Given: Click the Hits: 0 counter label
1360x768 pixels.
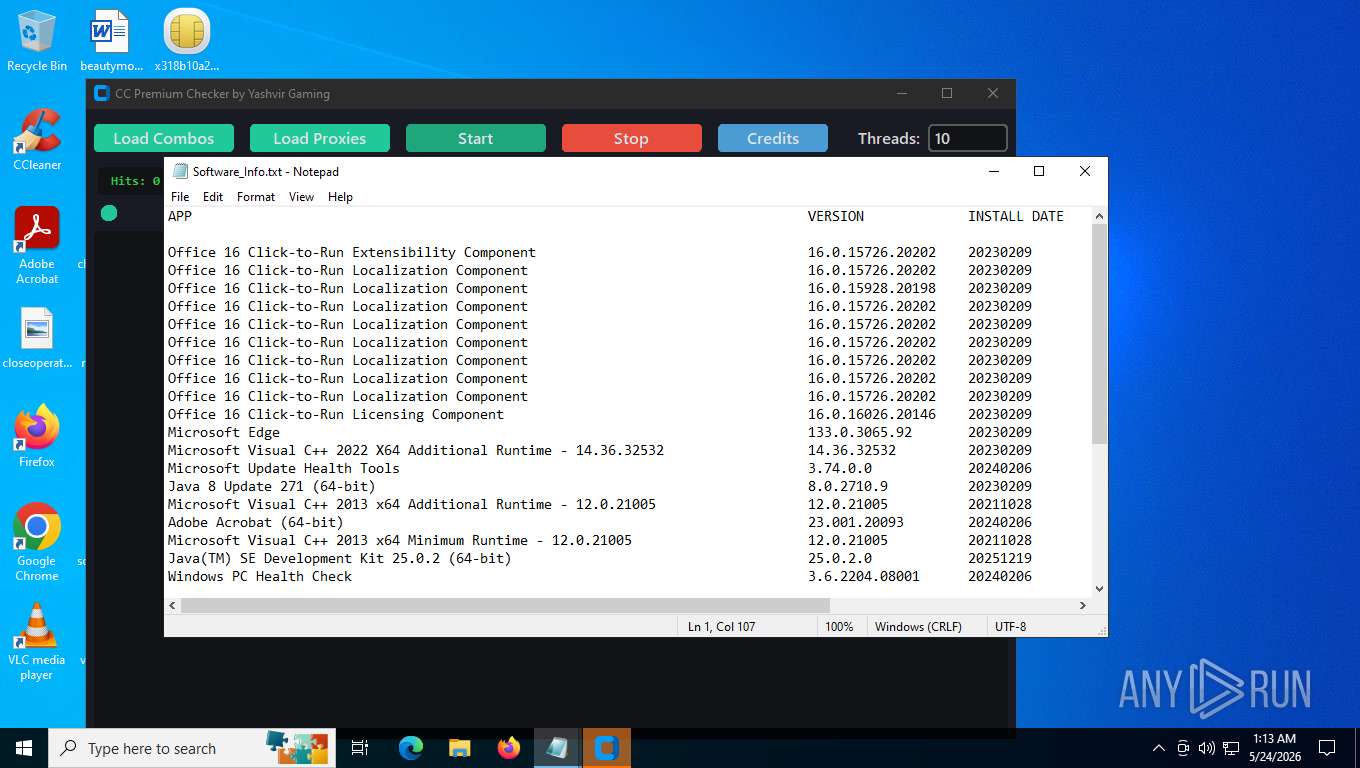Looking at the screenshot, I should pos(135,181).
